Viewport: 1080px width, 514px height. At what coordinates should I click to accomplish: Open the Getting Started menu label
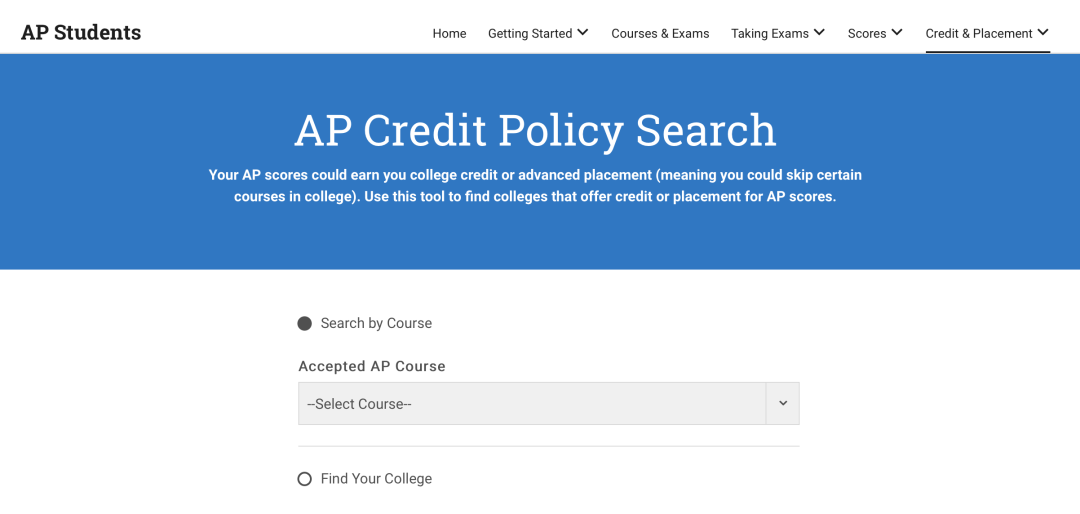[530, 33]
